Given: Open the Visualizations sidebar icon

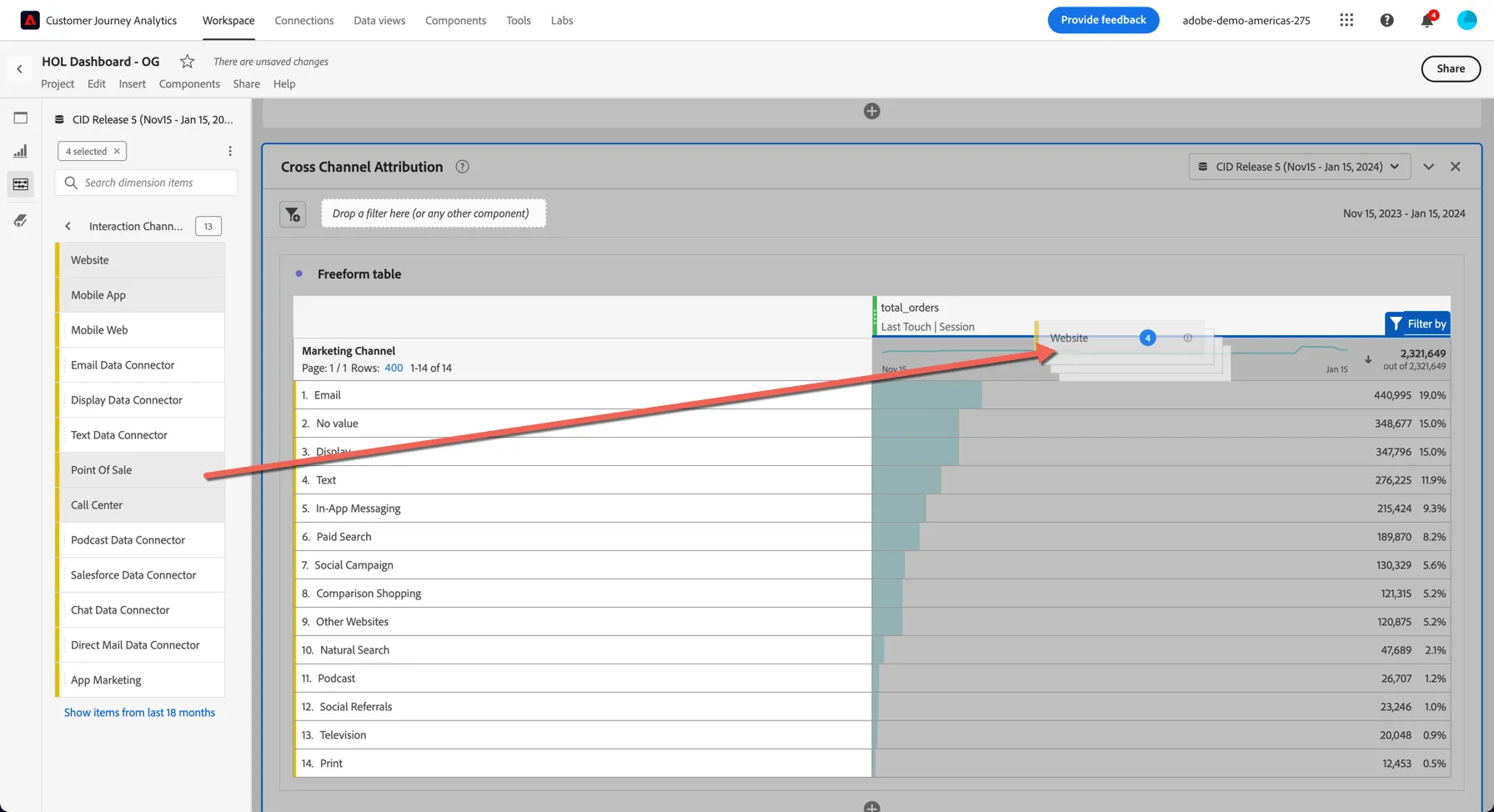Looking at the screenshot, I should [x=21, y=151].
